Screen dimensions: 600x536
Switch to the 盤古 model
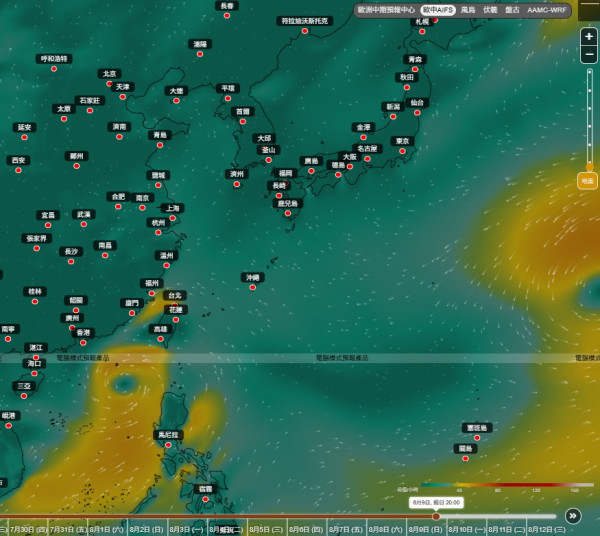click(512, 10)
